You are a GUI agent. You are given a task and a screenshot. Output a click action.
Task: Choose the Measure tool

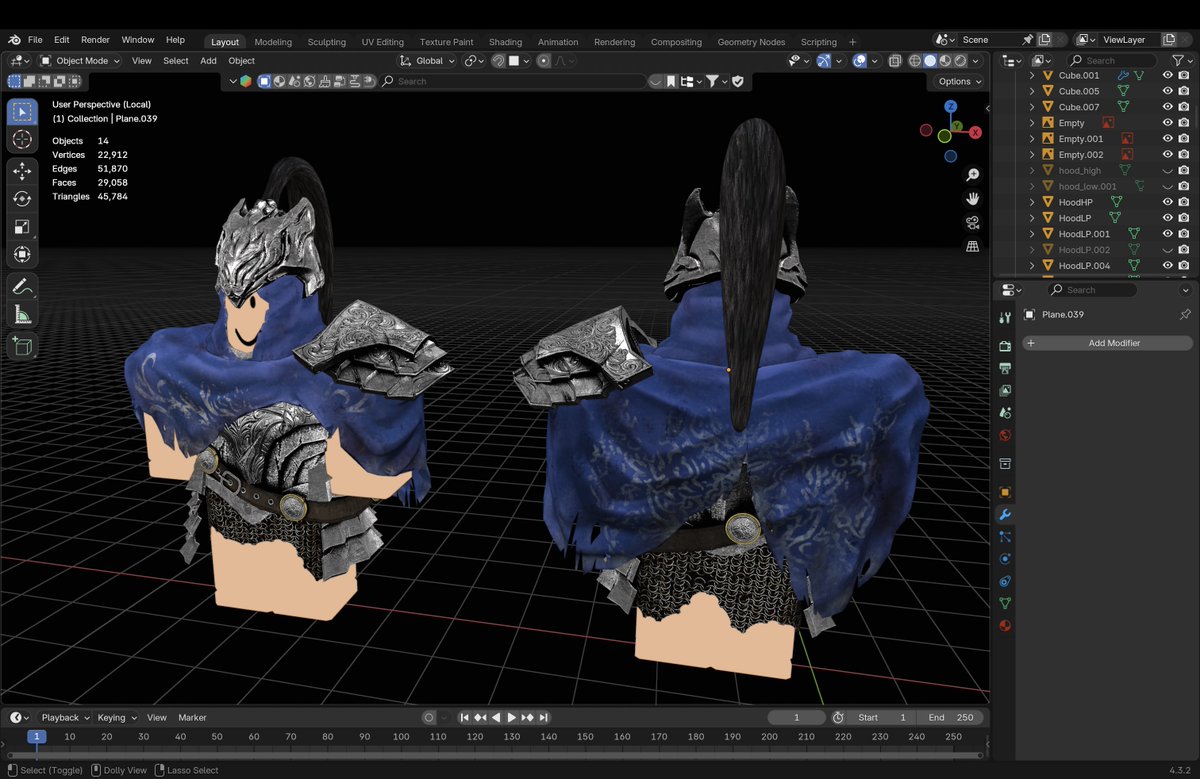[x=22, y=315]
